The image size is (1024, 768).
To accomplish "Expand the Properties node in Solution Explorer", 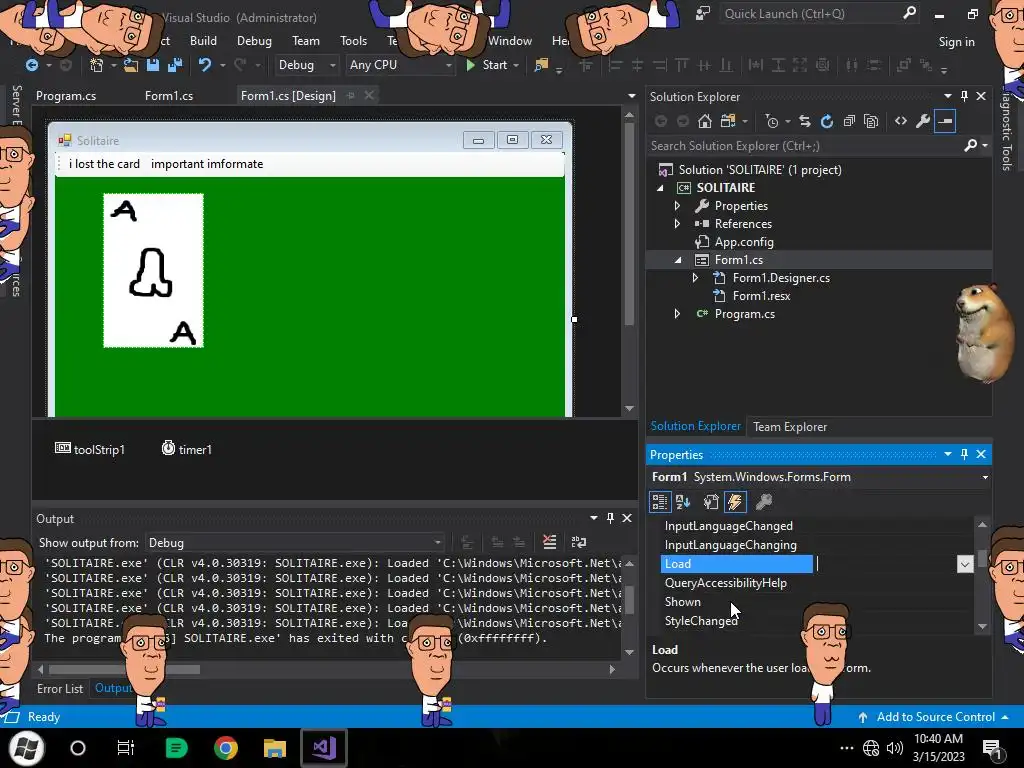I will click(677, 206).
